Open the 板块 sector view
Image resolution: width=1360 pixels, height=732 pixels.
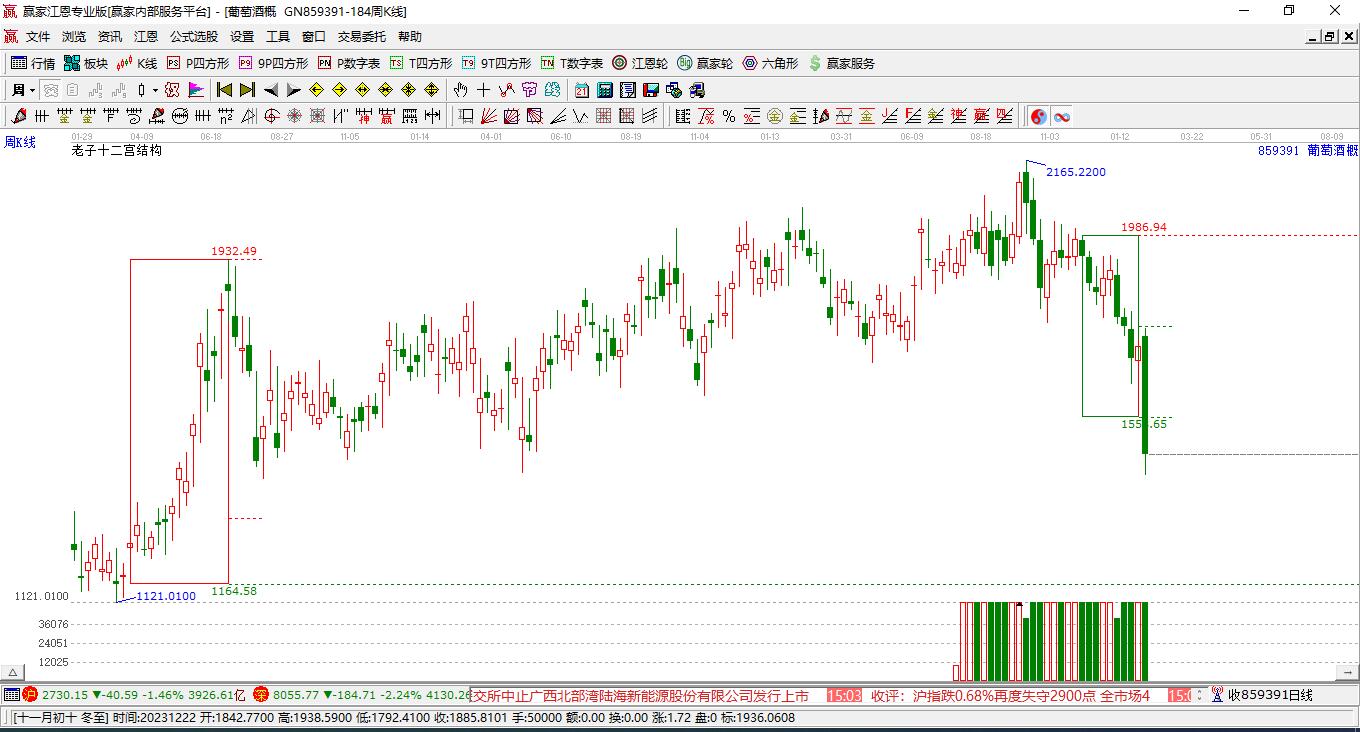coord(86,63)
